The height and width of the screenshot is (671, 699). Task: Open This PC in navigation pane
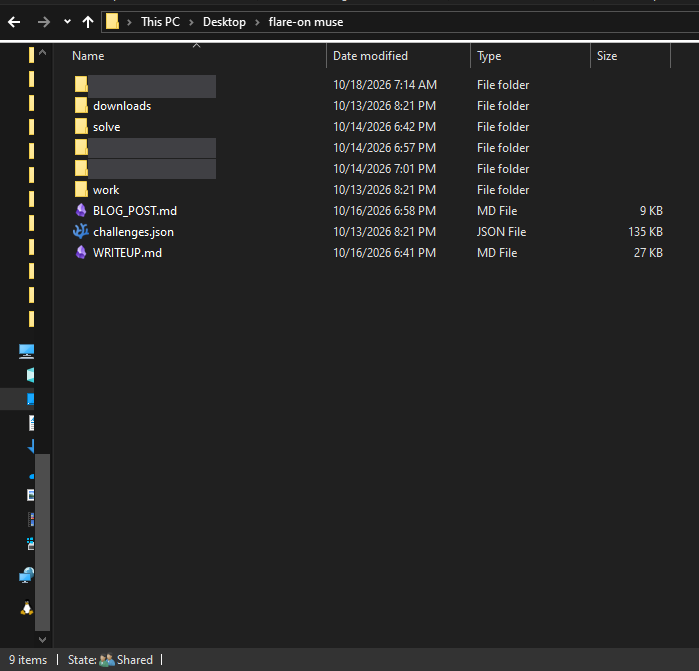(26, 351)
